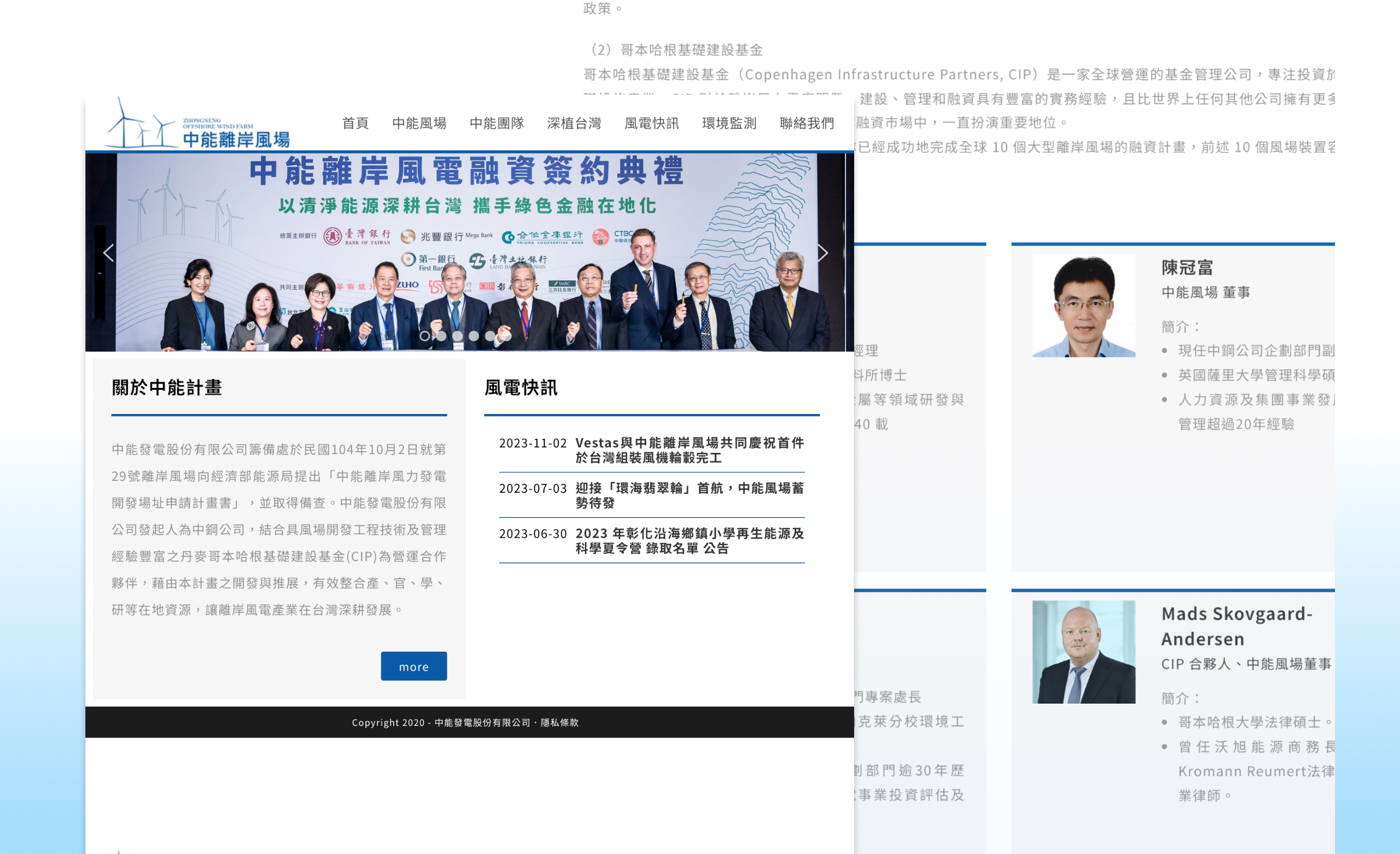Click the previous slide arrow on carousel
The height and width of the screenshot is (854, 1400).
pos(108,252)
